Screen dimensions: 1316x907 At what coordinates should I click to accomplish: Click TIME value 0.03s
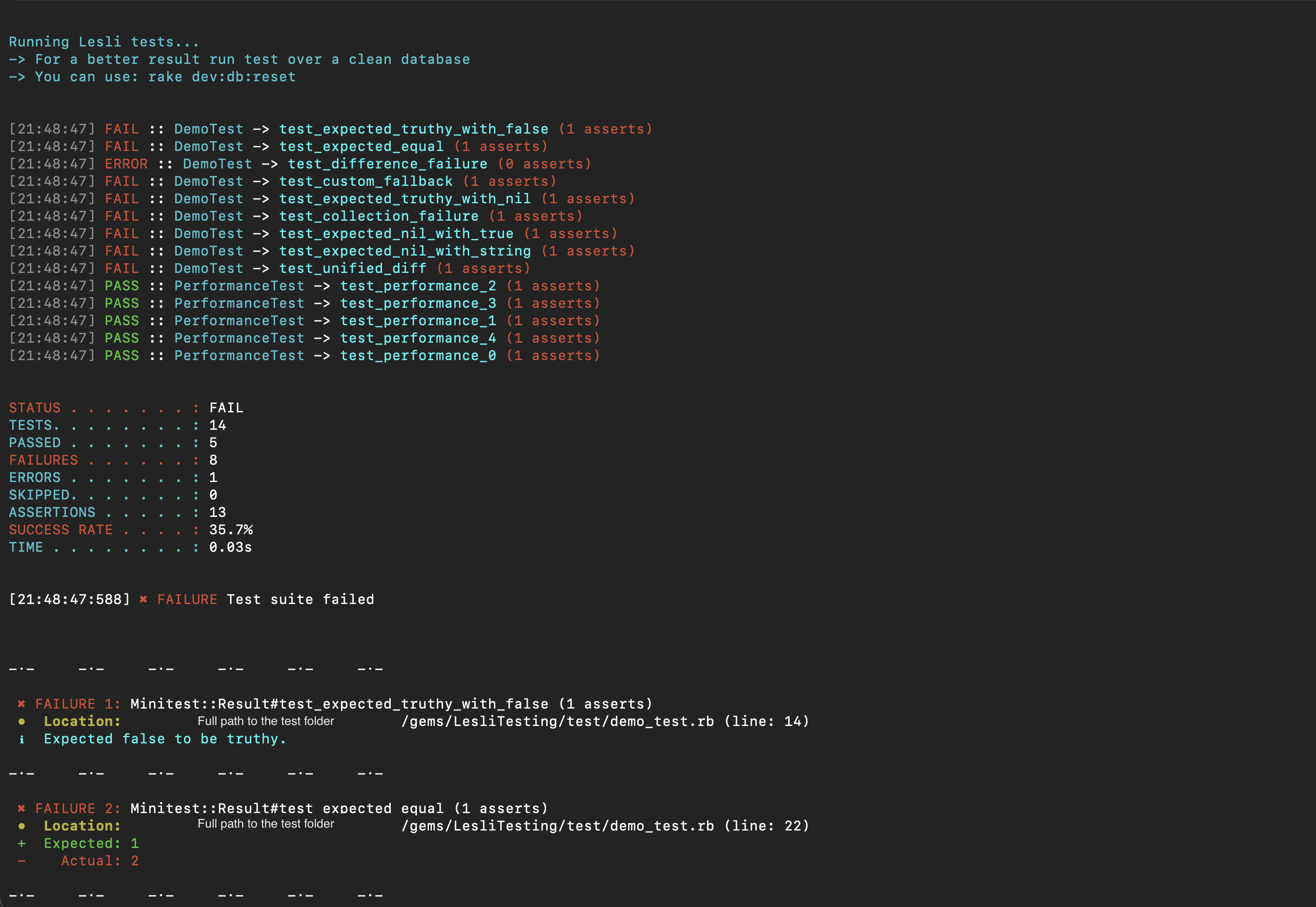(231, 547)
